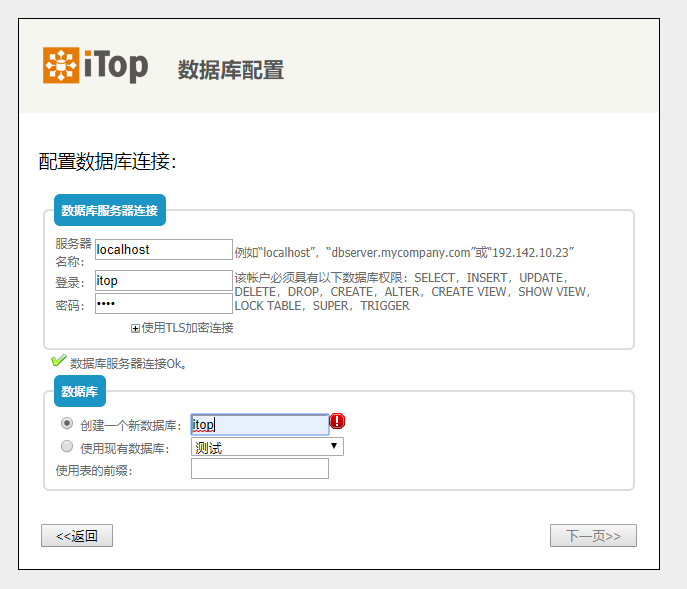
Task: Click the 使用表的前缀 input field
Action: coord(260,468)
